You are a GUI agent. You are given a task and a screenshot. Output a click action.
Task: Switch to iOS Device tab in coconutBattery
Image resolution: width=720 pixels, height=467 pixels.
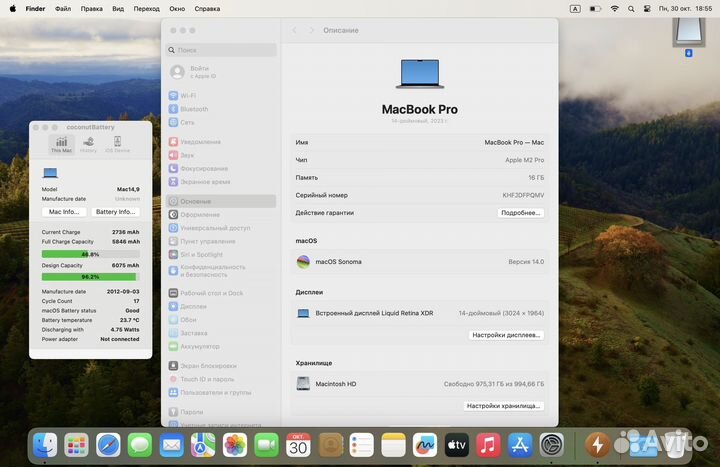(118, 144)
